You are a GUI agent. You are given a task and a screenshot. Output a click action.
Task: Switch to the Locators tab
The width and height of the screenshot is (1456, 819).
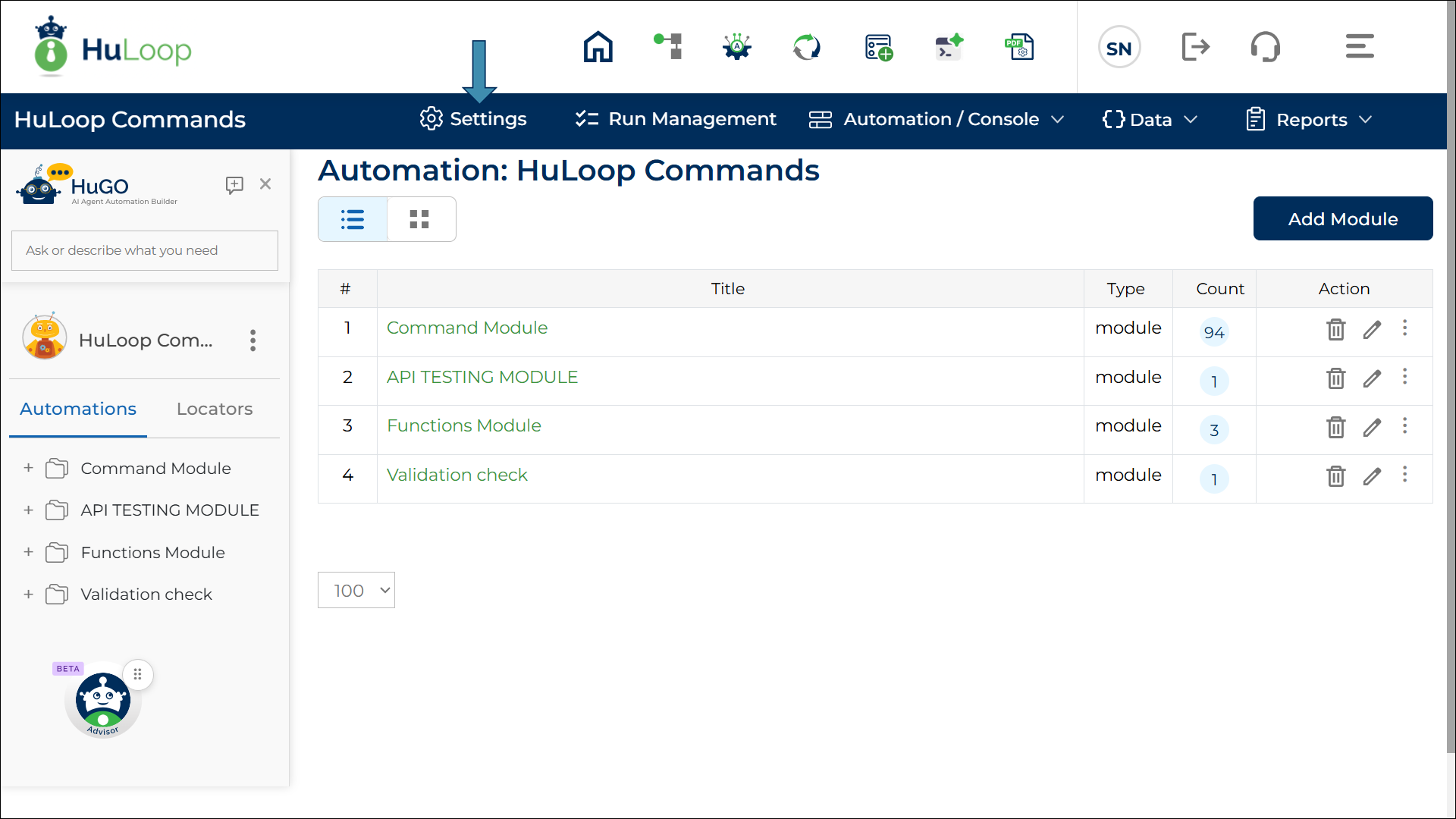click(x=215, y=409)
